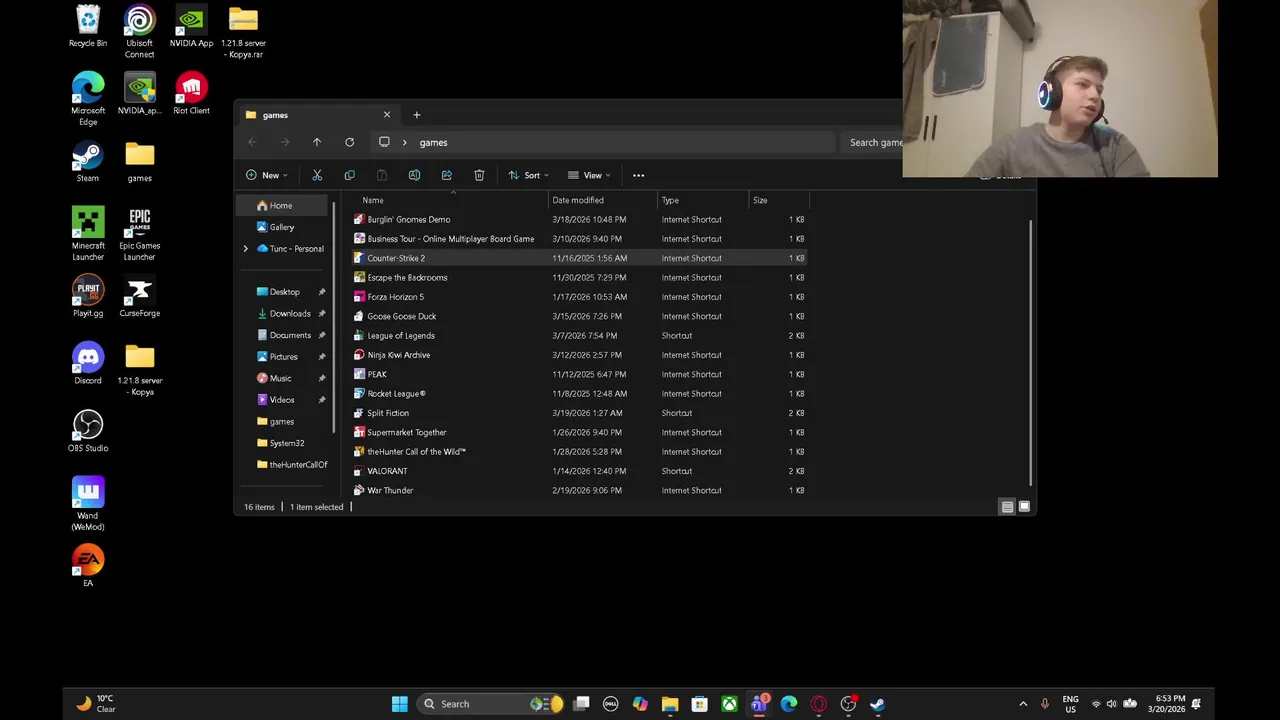
Task: Open the See more ellipsis menu
Action: pyautogui.click(x=638, y=175)
